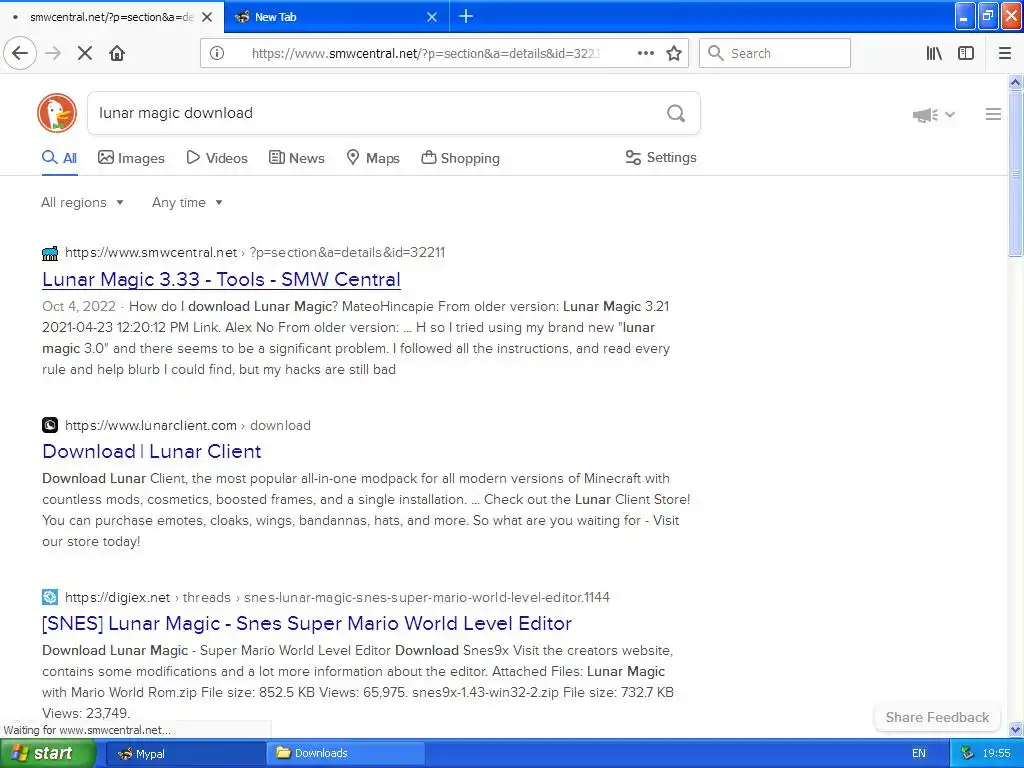Switch to News results
This screenshot has width=1024, height=768.
[296, 158]
